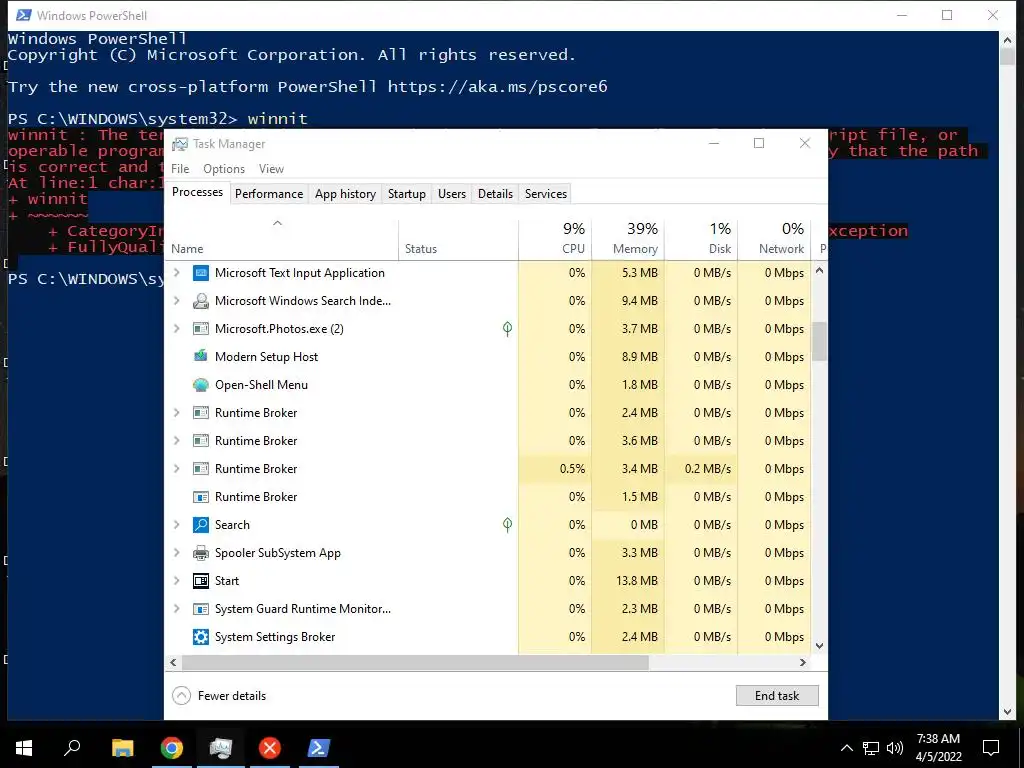Switch to the Startup tab
The image size is (1024, 768).
407,194
